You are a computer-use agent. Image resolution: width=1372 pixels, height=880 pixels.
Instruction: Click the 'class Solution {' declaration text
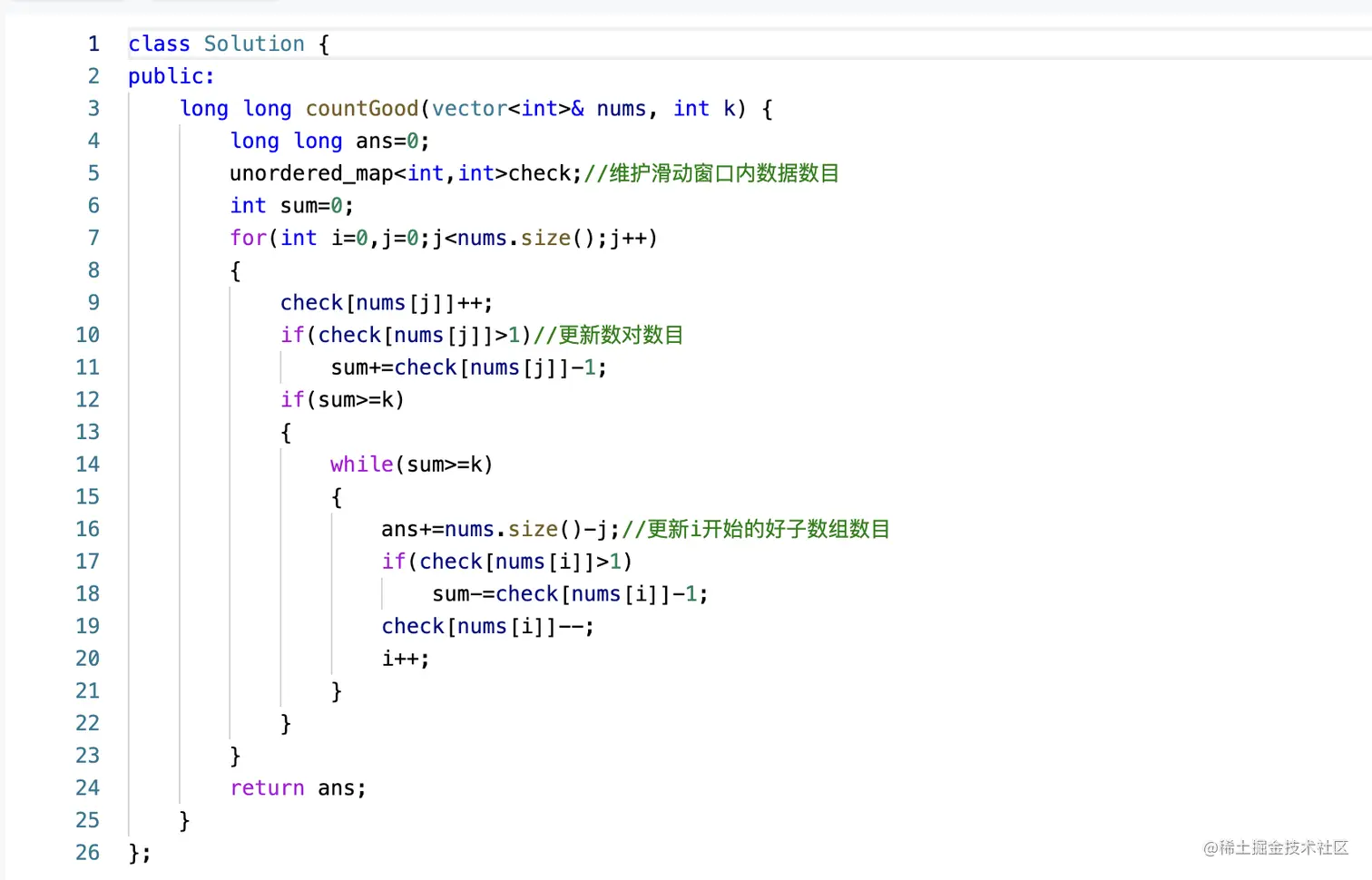pyautogui.click(x=229, y=44)
